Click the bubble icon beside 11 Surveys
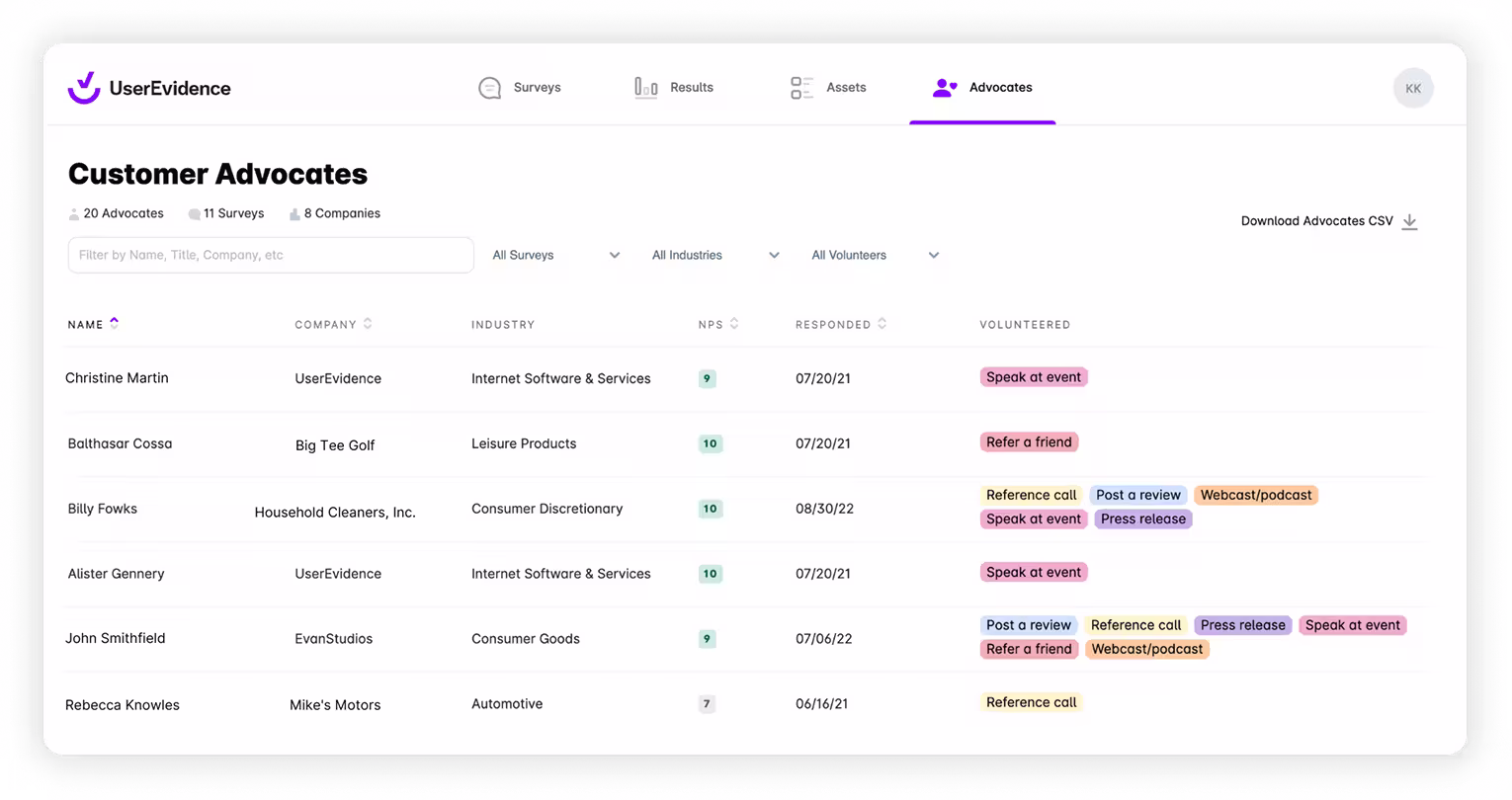Screen dimensions: 1512x800 click(195, 214)
